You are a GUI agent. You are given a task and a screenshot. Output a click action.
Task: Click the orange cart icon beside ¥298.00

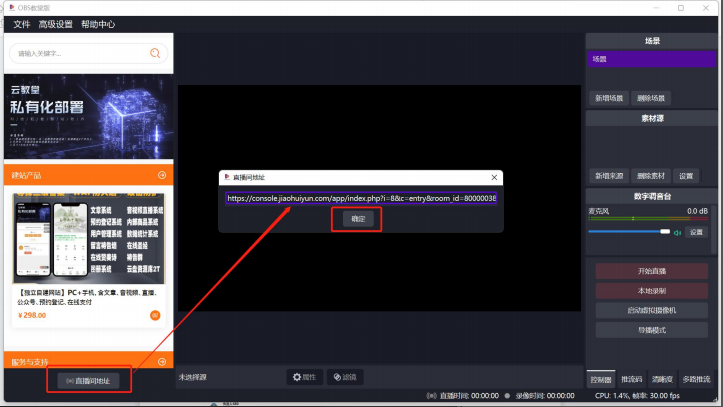coord(155,315)
